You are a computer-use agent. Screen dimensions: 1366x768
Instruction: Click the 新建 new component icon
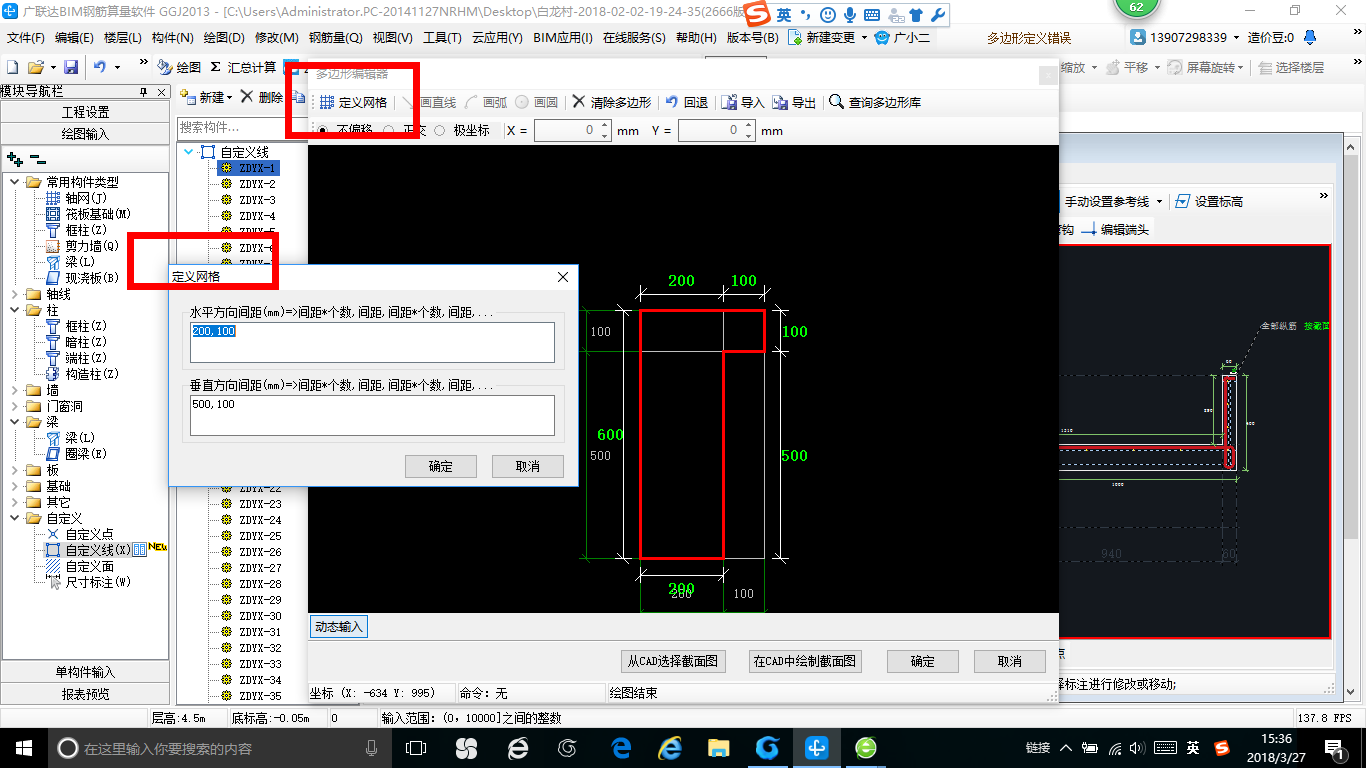187,97
